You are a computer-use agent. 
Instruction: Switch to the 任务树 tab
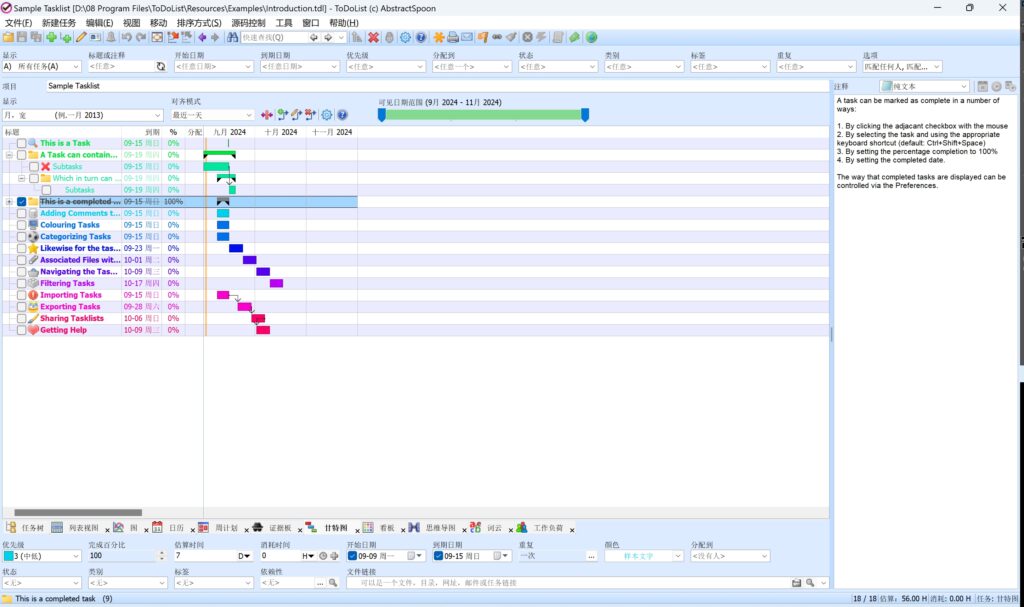[x=25, y=528]
